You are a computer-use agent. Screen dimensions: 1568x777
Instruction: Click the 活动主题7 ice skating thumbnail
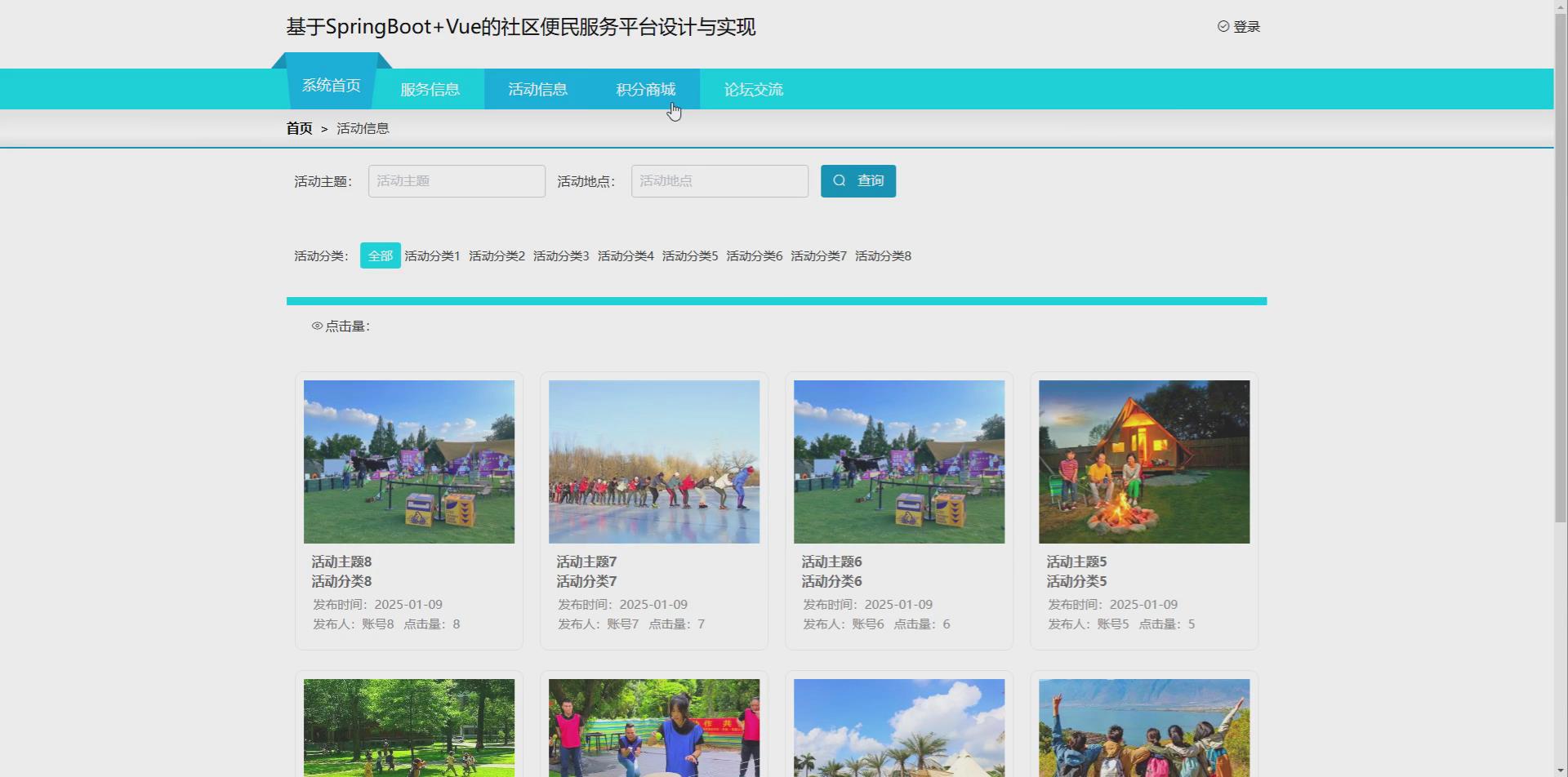tap(653, 461)
